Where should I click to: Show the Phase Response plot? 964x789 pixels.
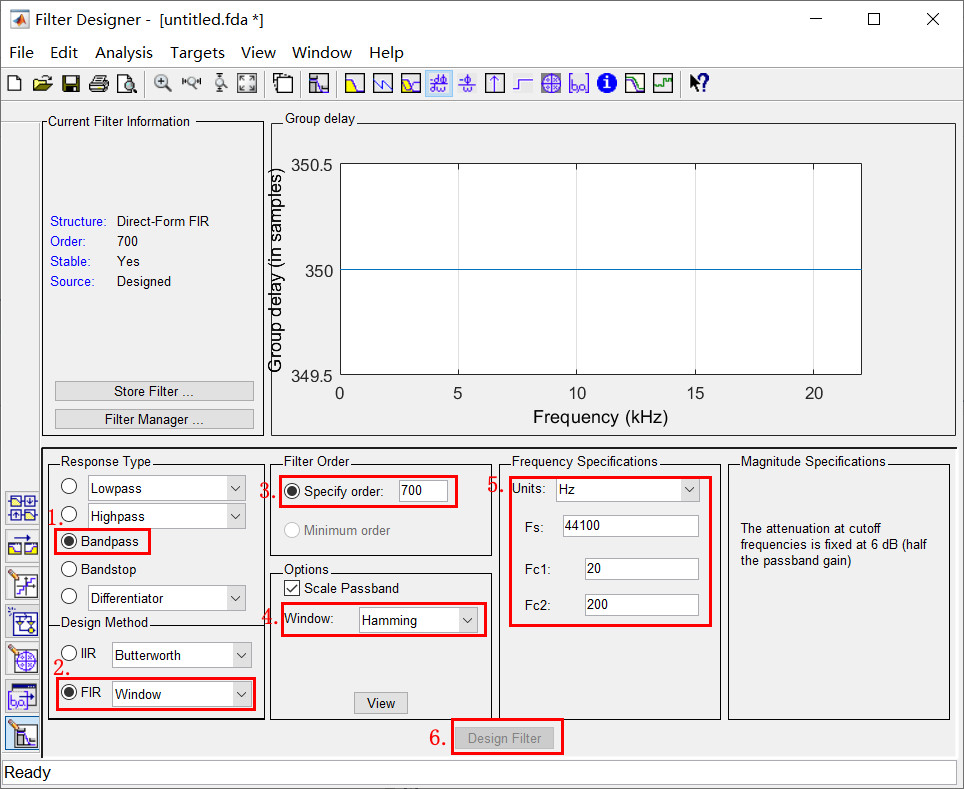pos(383,83)
